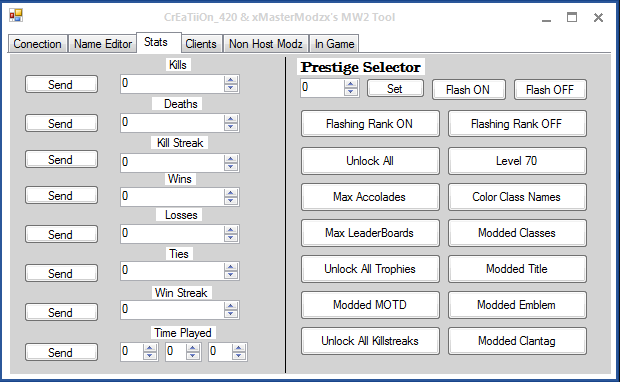The width and height of the screenshot is (620, 382).
Task: Apply Modded Clantag
Action: pyautogui.click(x=517, y=341)
